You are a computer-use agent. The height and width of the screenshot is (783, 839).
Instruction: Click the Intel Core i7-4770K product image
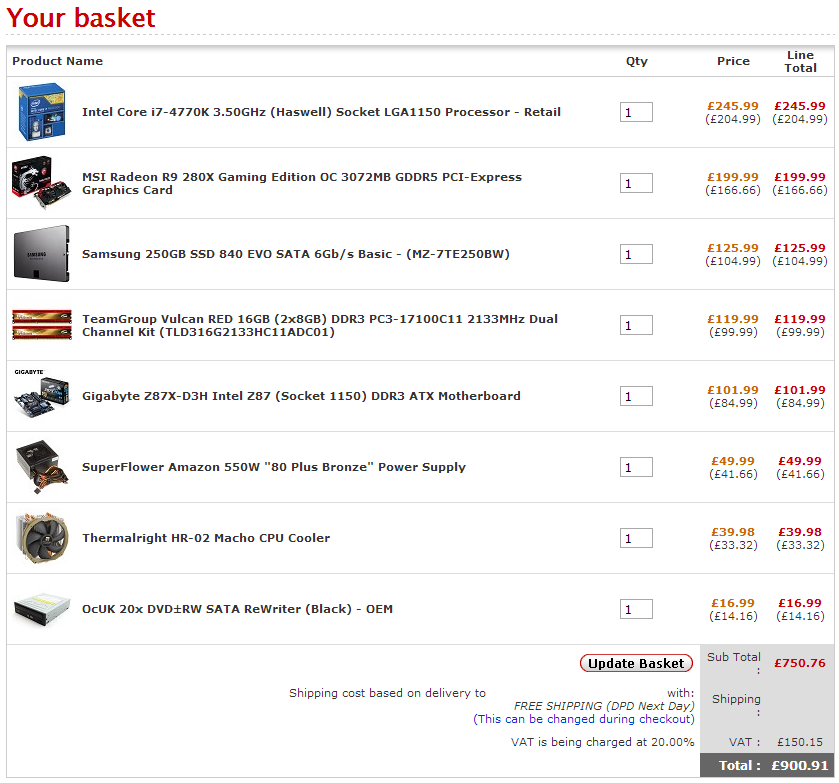coord(42,112)
